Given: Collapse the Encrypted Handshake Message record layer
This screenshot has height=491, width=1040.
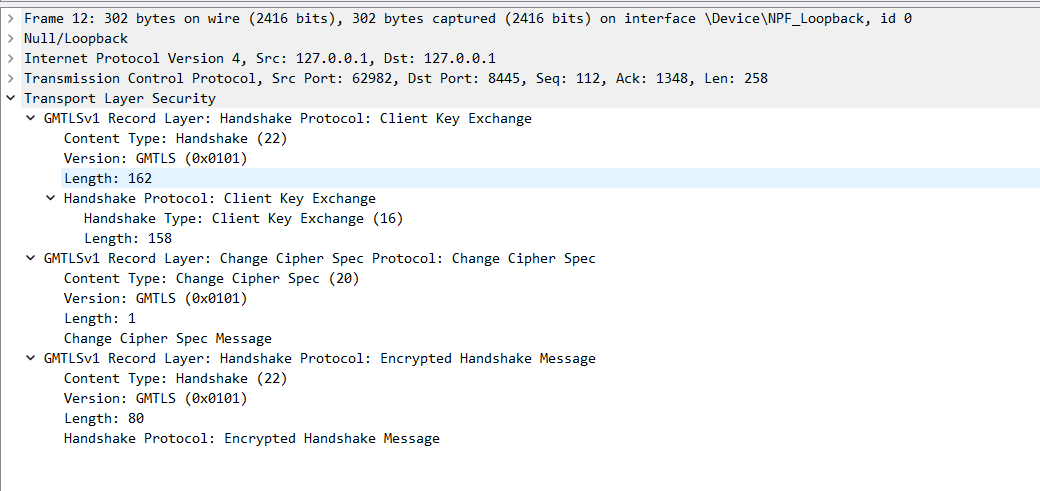Looking at the screenshot, I should click(30, 358).
